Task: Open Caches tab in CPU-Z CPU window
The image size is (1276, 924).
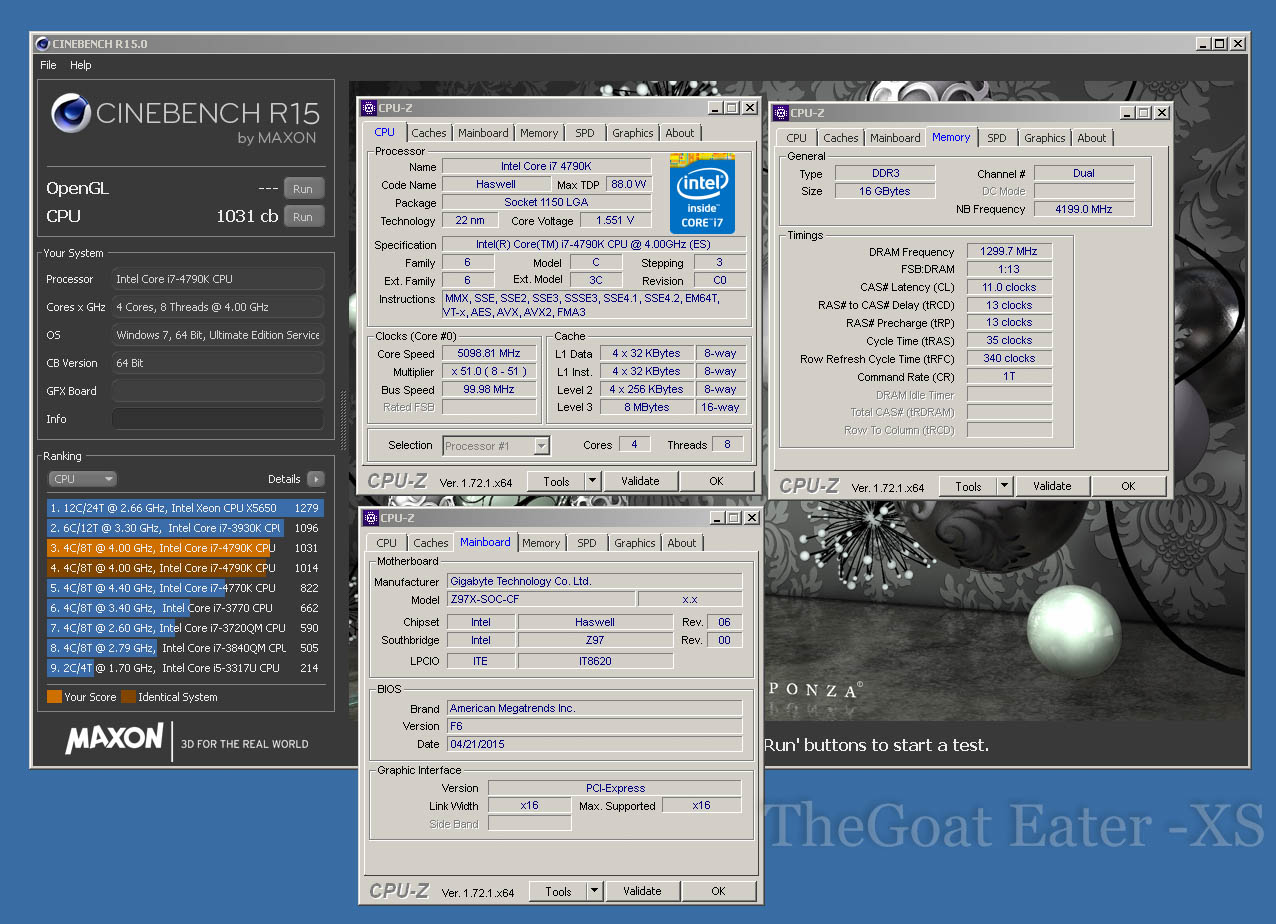Action: click(429, 133)
